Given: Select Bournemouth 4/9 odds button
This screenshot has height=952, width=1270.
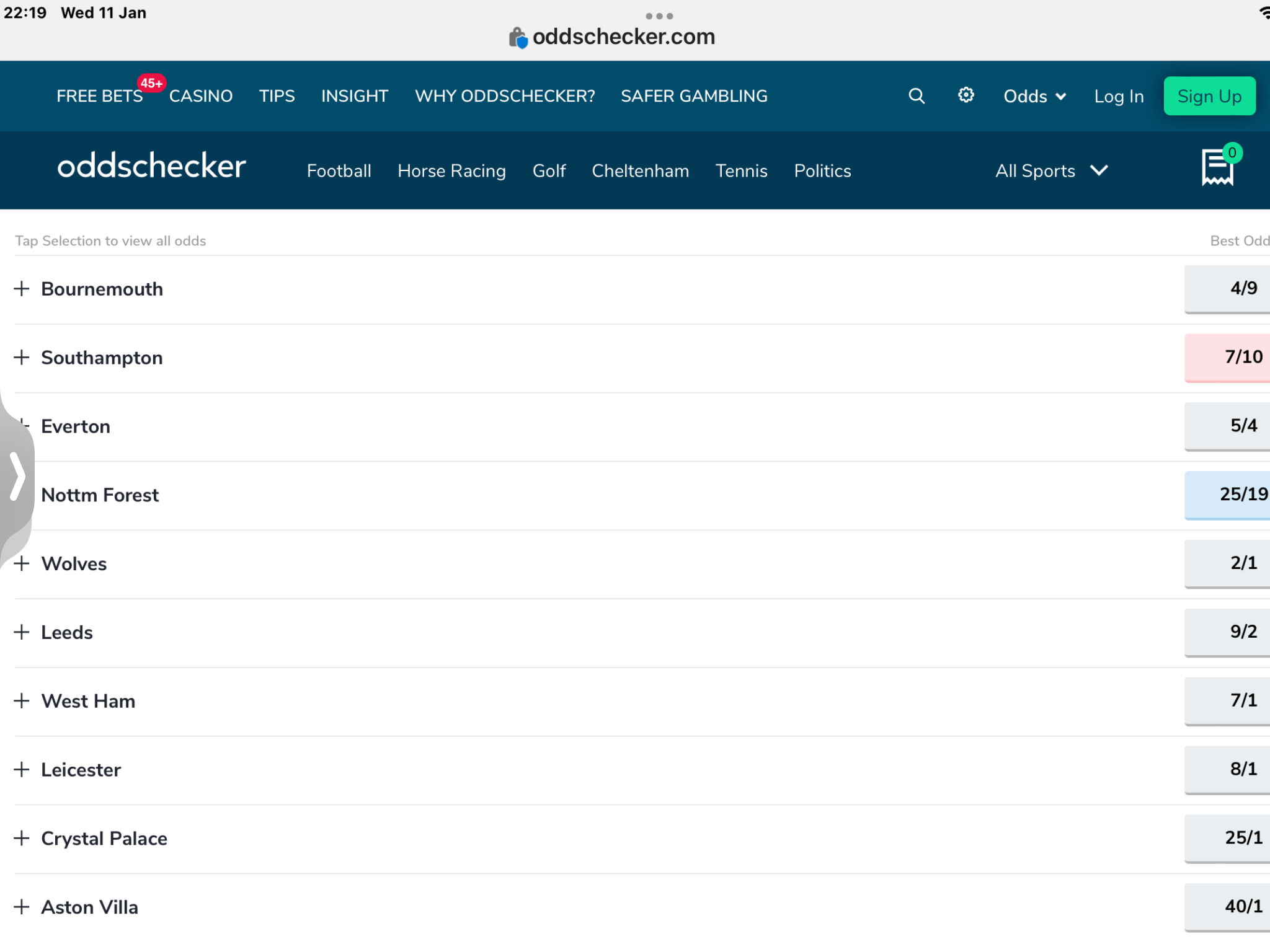Looking at the screenshot, I should tap(1227, 289).
